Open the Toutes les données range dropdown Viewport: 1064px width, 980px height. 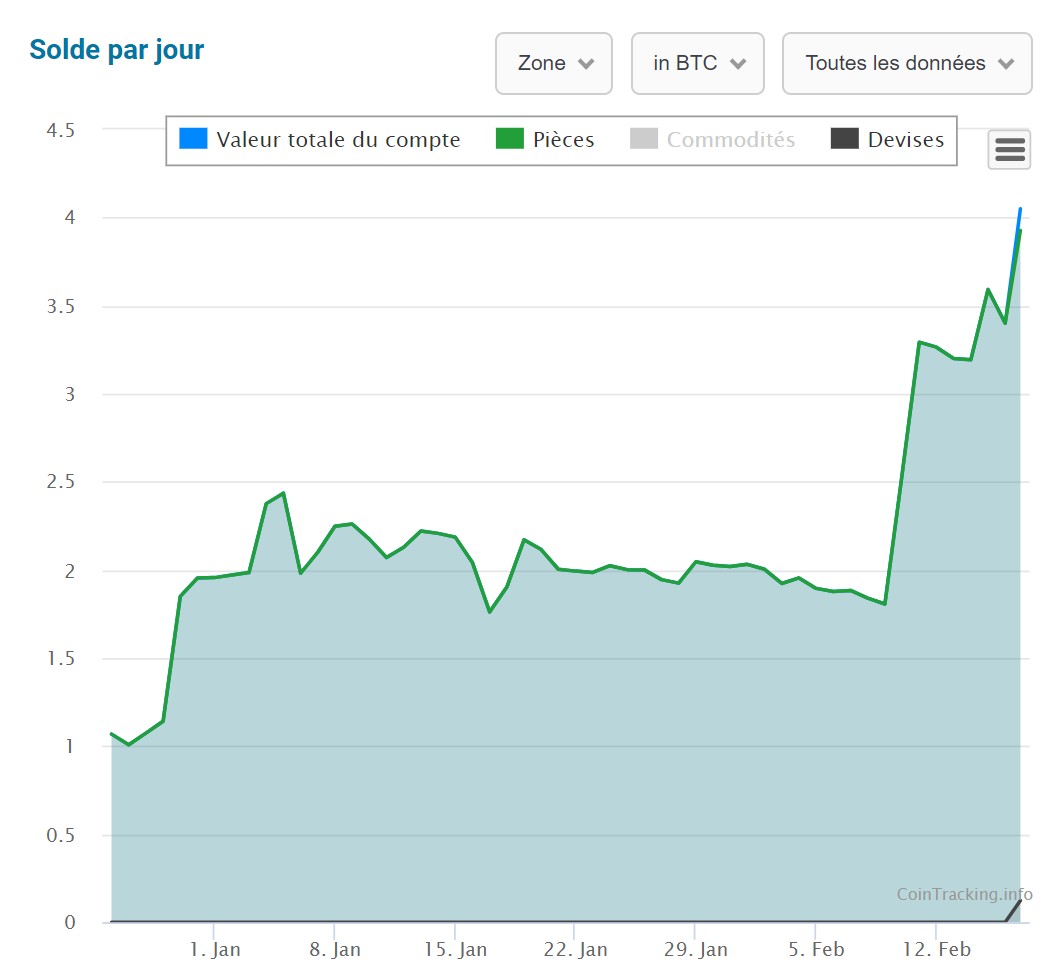[906, 64]
